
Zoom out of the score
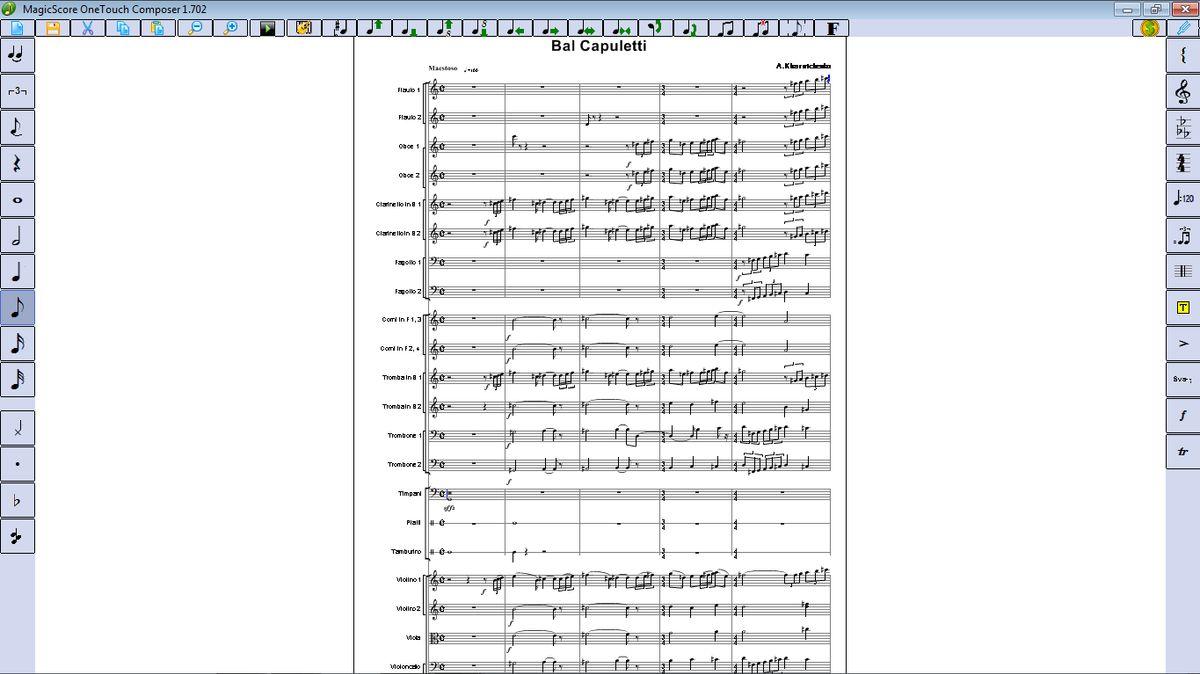click(196, 28)
